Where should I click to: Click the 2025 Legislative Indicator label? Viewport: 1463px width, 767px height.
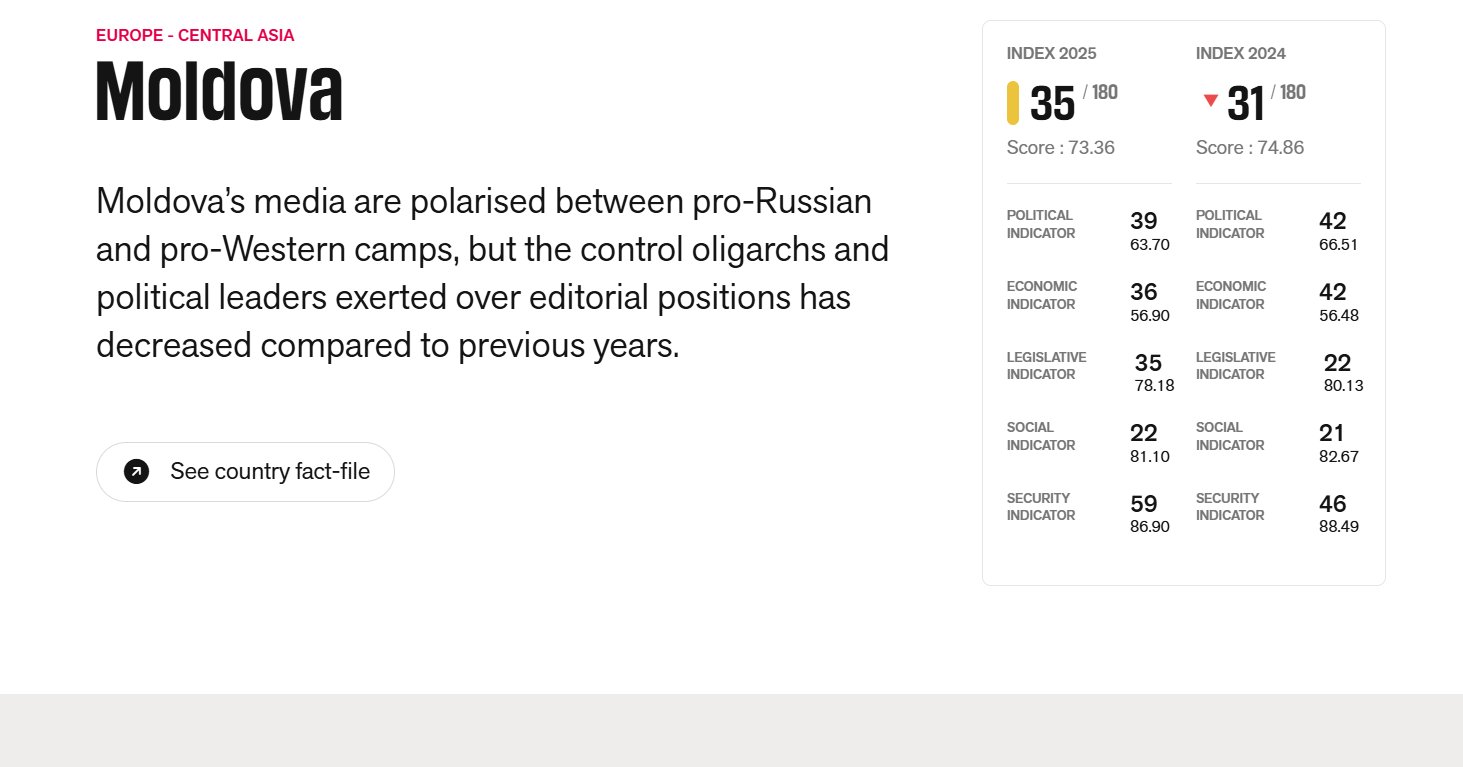(1046, 366)
